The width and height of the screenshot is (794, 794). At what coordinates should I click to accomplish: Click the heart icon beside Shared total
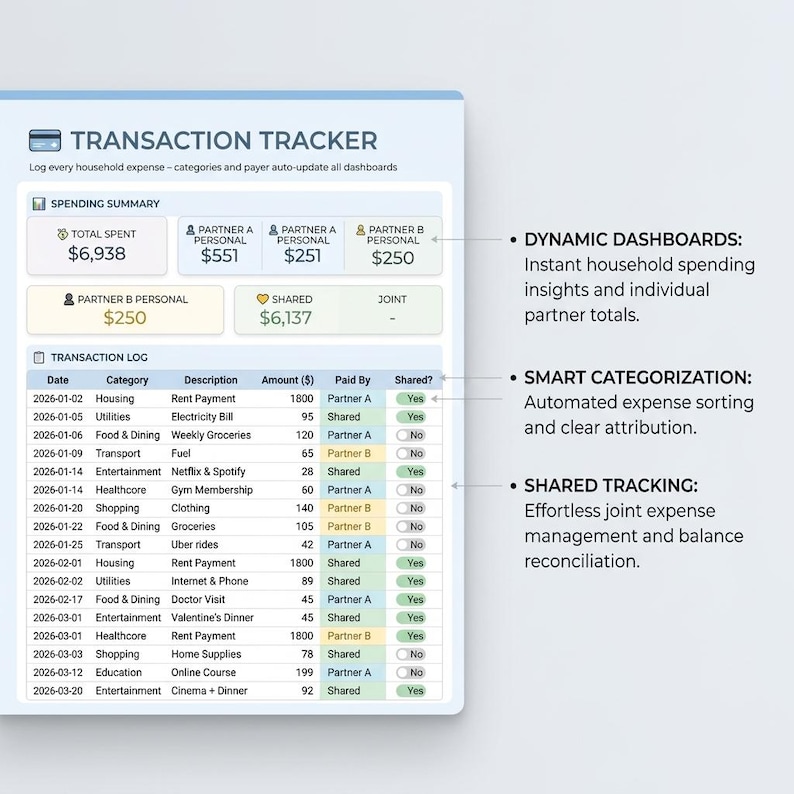pyautogui.click(x=262, y=299)
